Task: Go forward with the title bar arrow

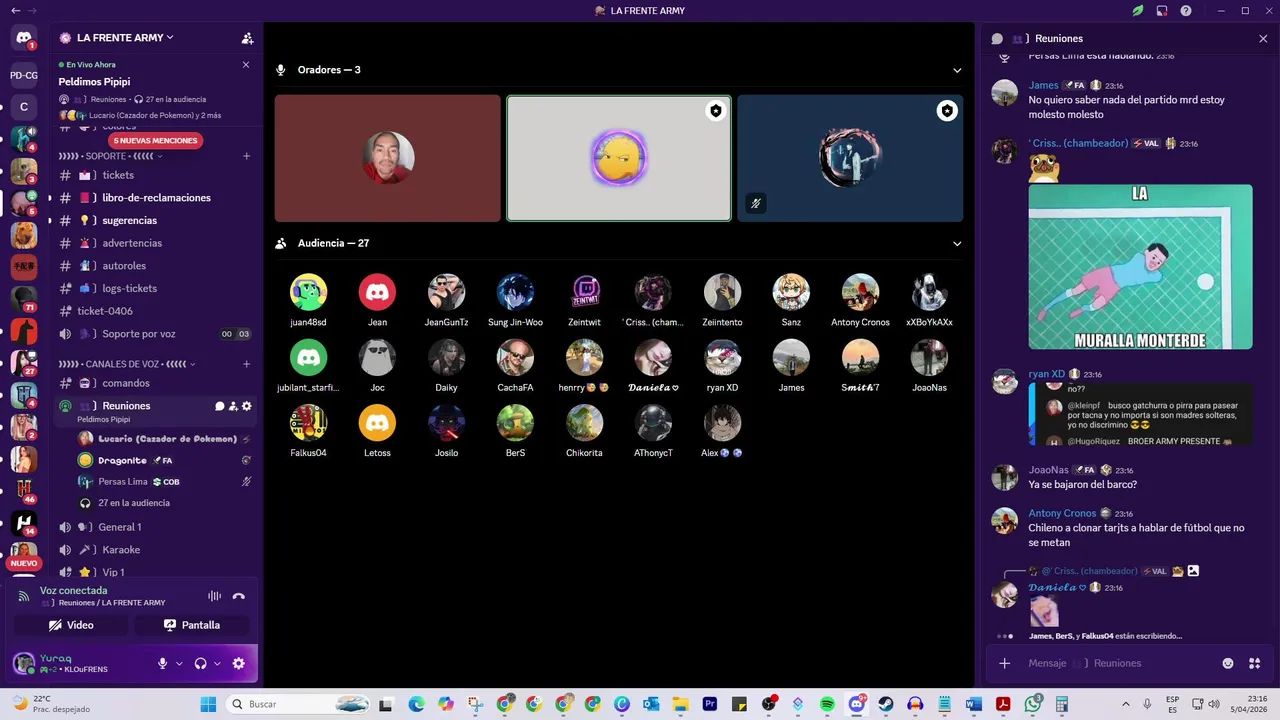Action: (31, 11)
